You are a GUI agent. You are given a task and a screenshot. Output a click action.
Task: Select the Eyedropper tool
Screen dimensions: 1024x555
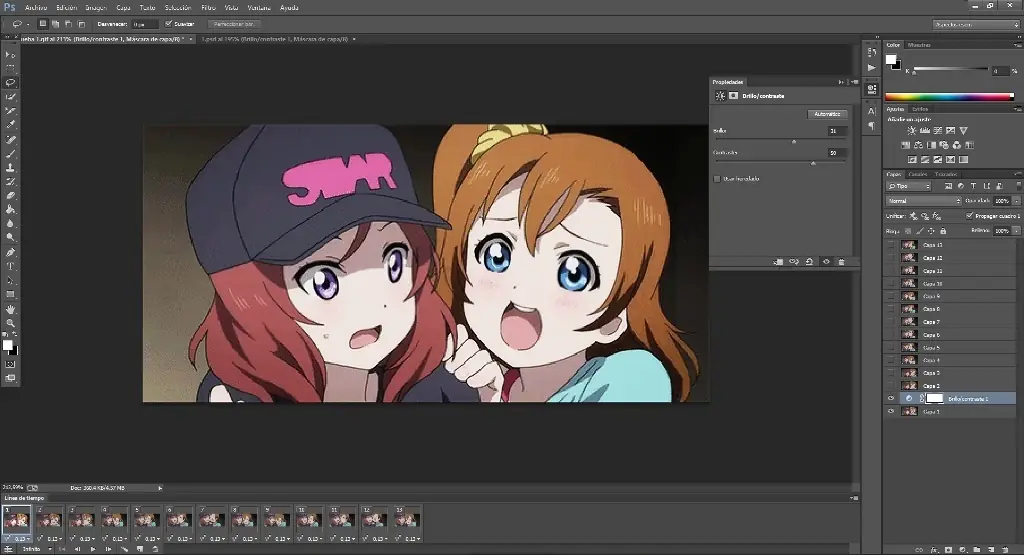[11, 124]
